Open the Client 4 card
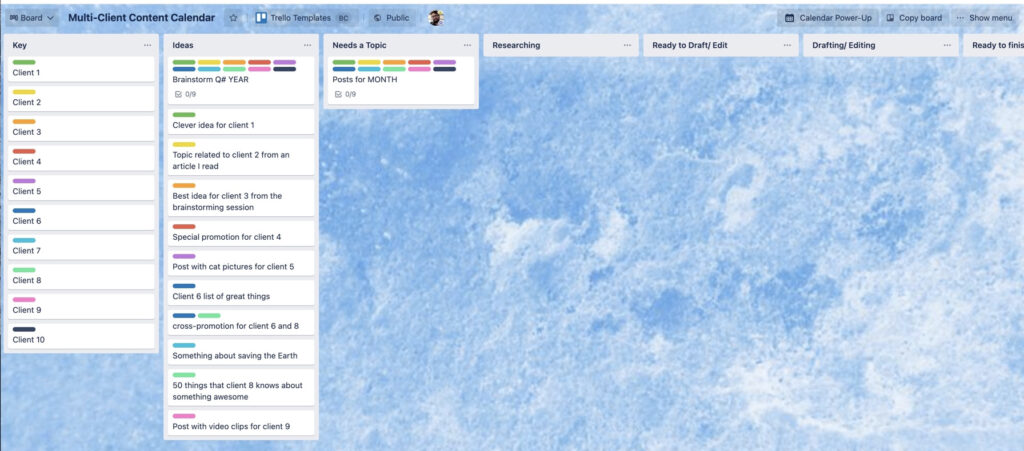 81,158
